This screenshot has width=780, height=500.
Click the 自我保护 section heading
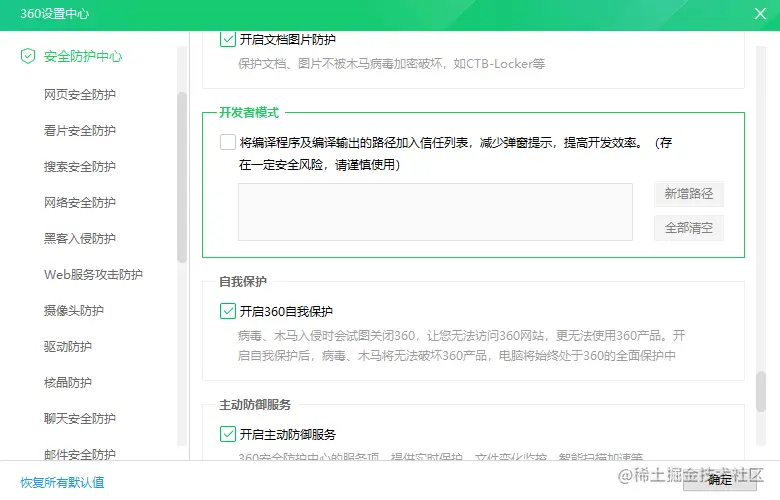click(243, 282)
